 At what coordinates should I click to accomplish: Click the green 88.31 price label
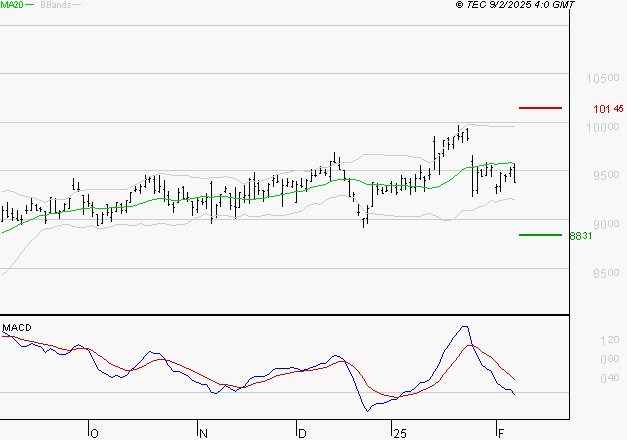point(581,236)
